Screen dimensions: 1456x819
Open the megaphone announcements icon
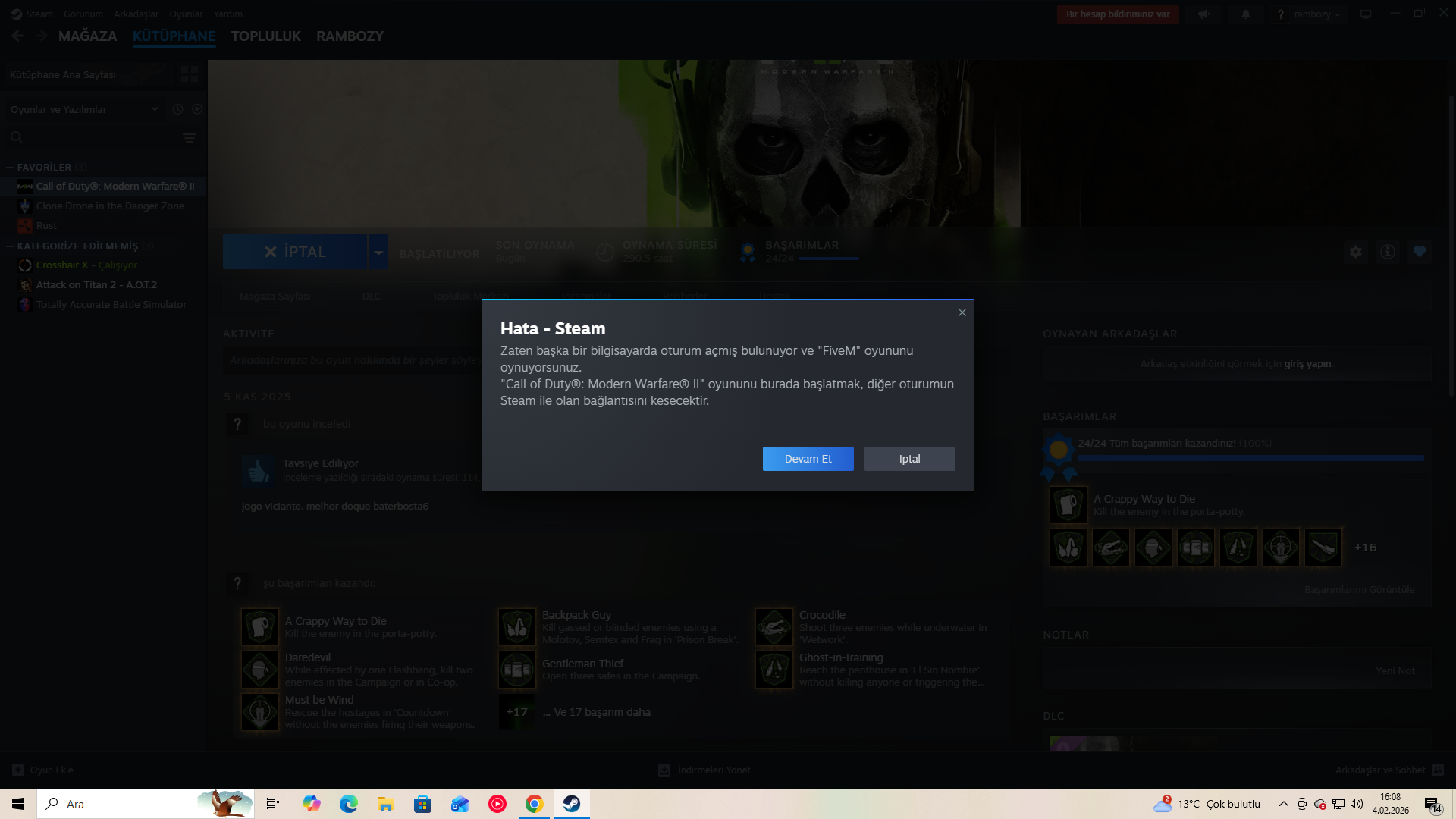[x=1203, y=14]
